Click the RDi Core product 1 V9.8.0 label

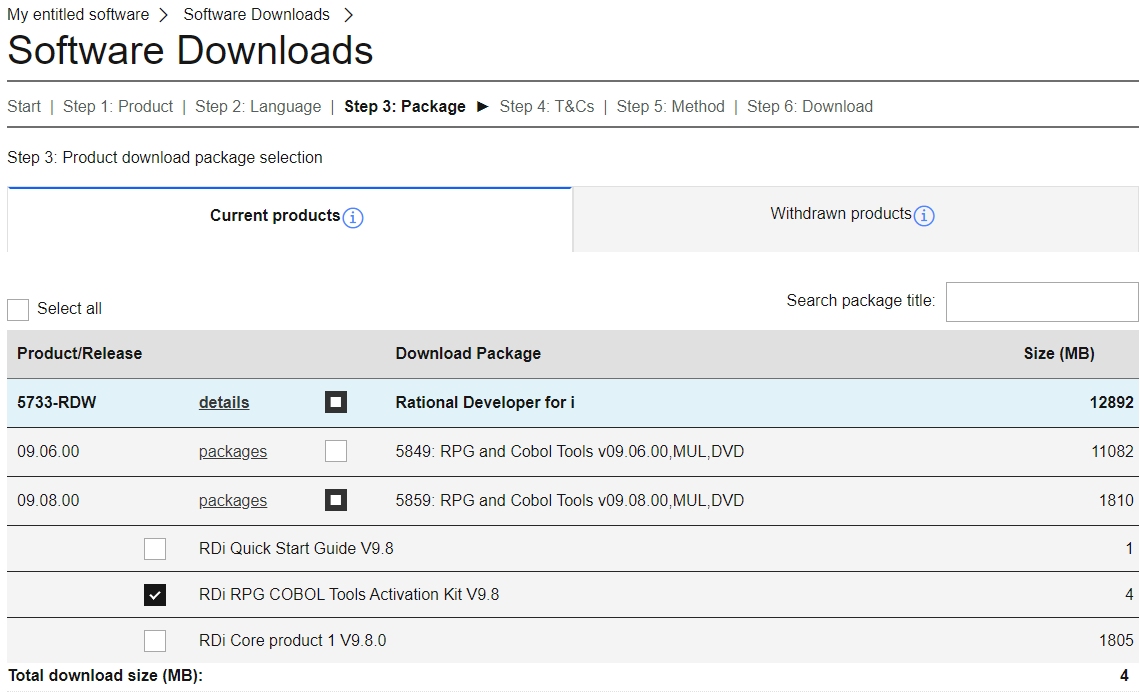(292, 640)
